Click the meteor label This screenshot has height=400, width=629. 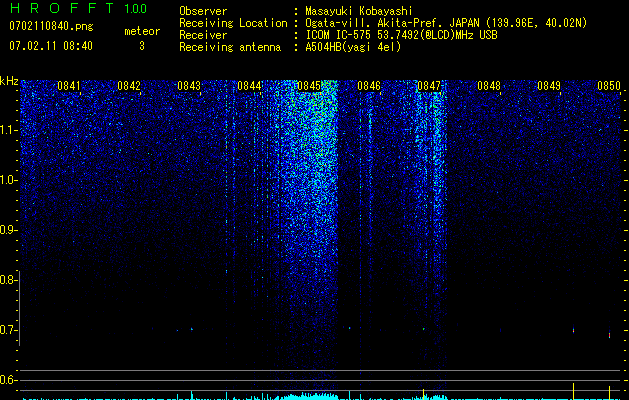[142, 31]
